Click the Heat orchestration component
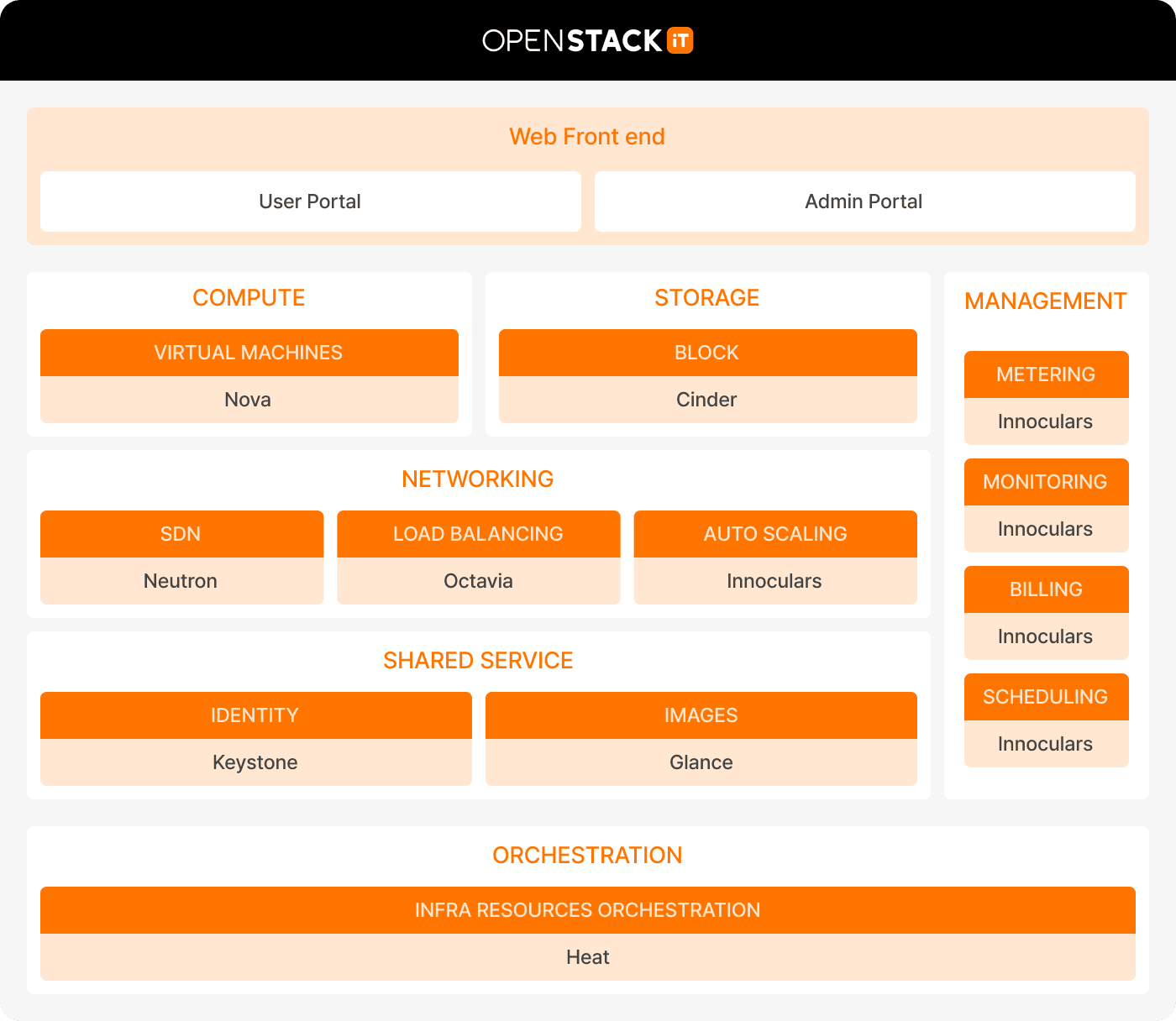The width and height of the screenshot is (1176, 1021). pyautogui.click(x=587, y=957)
